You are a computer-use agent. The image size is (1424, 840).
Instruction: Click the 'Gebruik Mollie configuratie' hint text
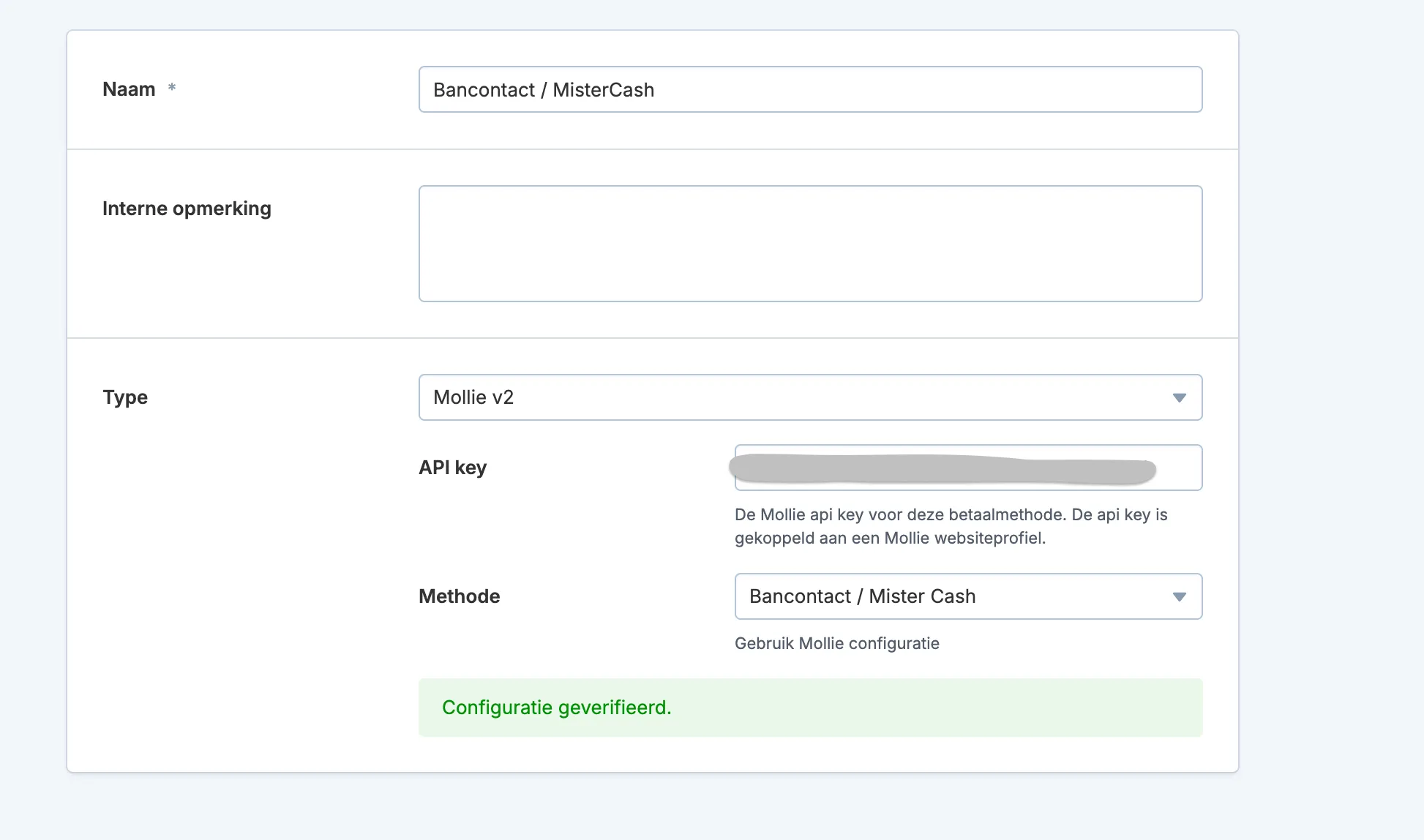837,643
